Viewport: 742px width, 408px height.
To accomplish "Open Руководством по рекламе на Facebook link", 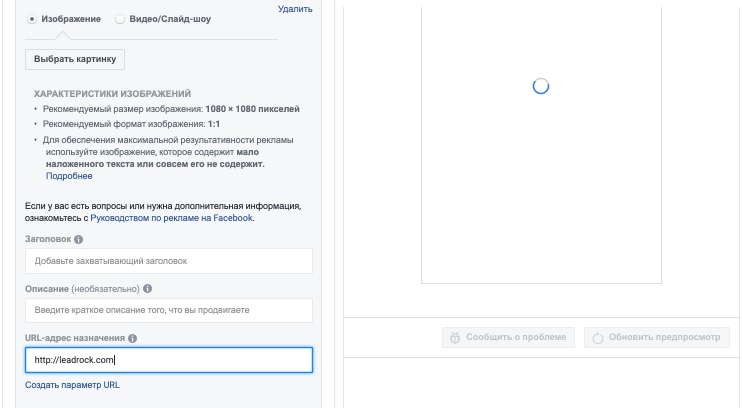I will [x=171, y=218].
